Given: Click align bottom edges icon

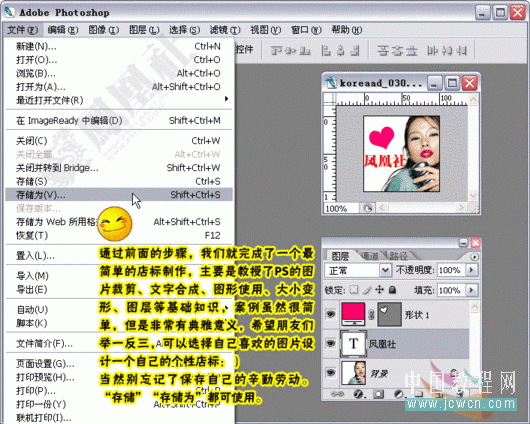Looking at the screenshot, I should (305, 51).
